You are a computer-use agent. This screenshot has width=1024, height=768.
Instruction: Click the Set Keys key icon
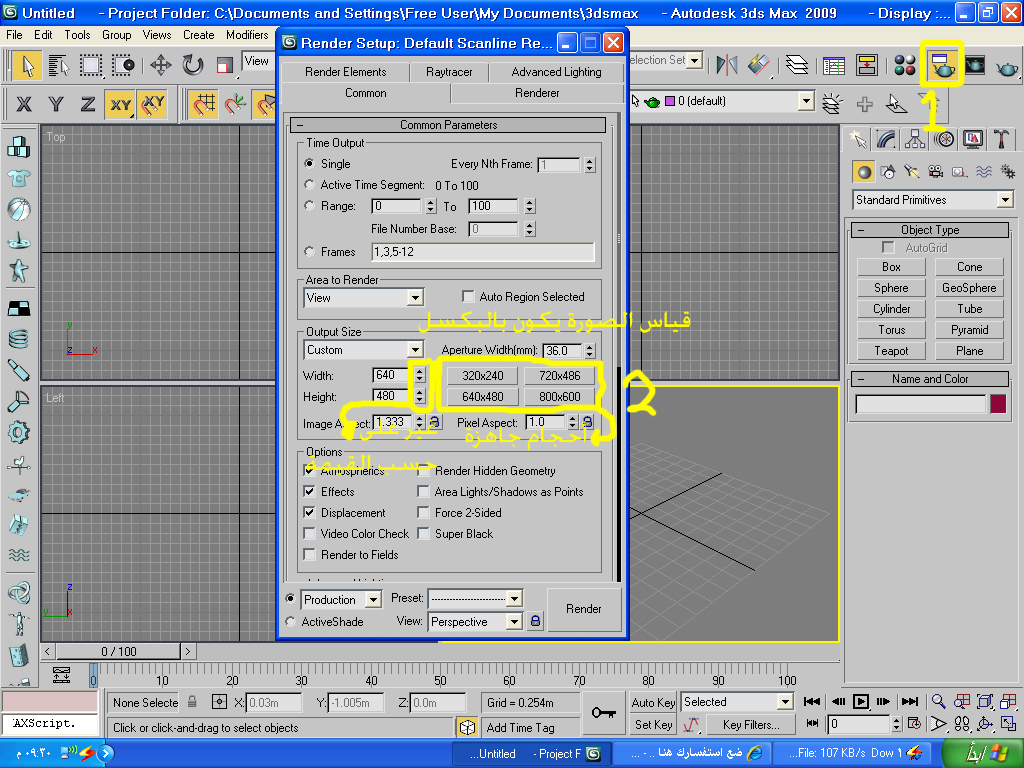click(603, 712)
